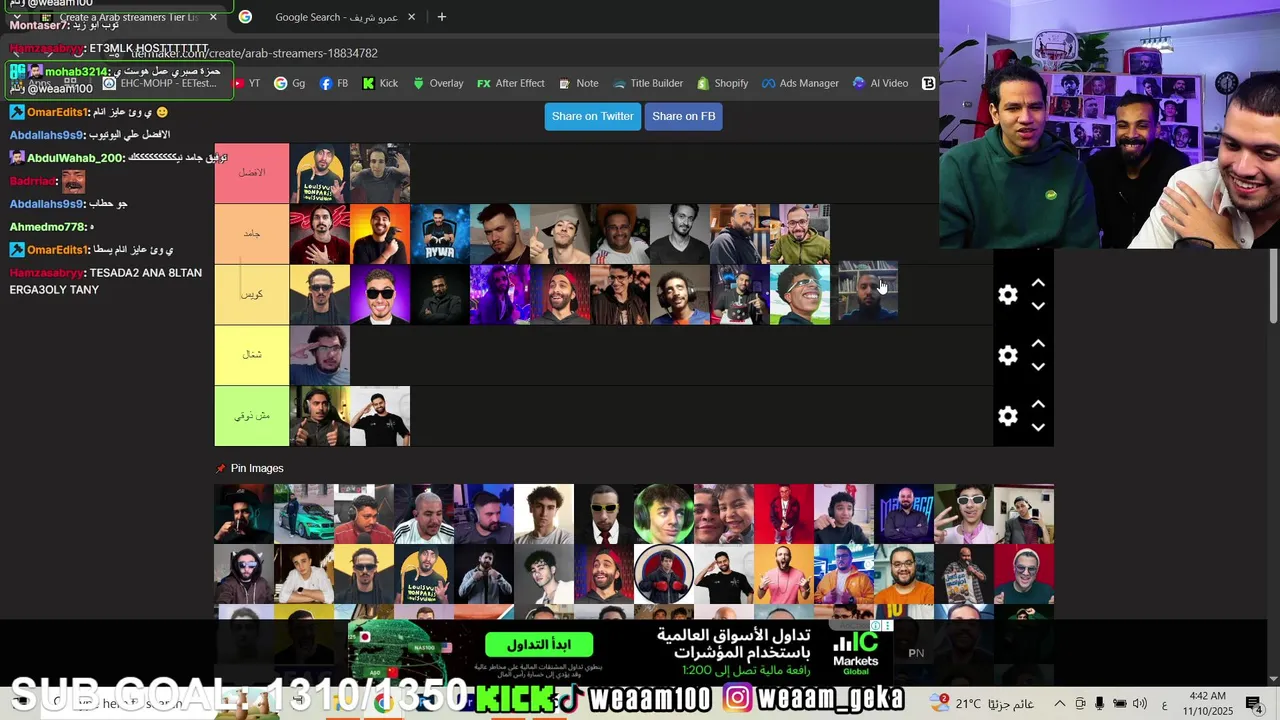Viewport: 1280px width, 720px height.
Task: Open the EHC-MOHP bookmark
Action: click(160, 83)
